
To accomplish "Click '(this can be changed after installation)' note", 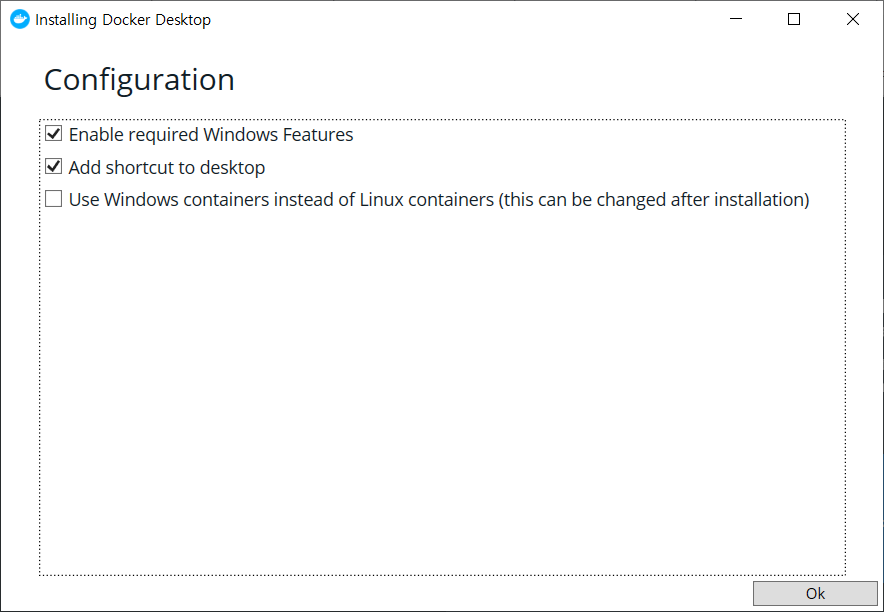I will 654,199.
